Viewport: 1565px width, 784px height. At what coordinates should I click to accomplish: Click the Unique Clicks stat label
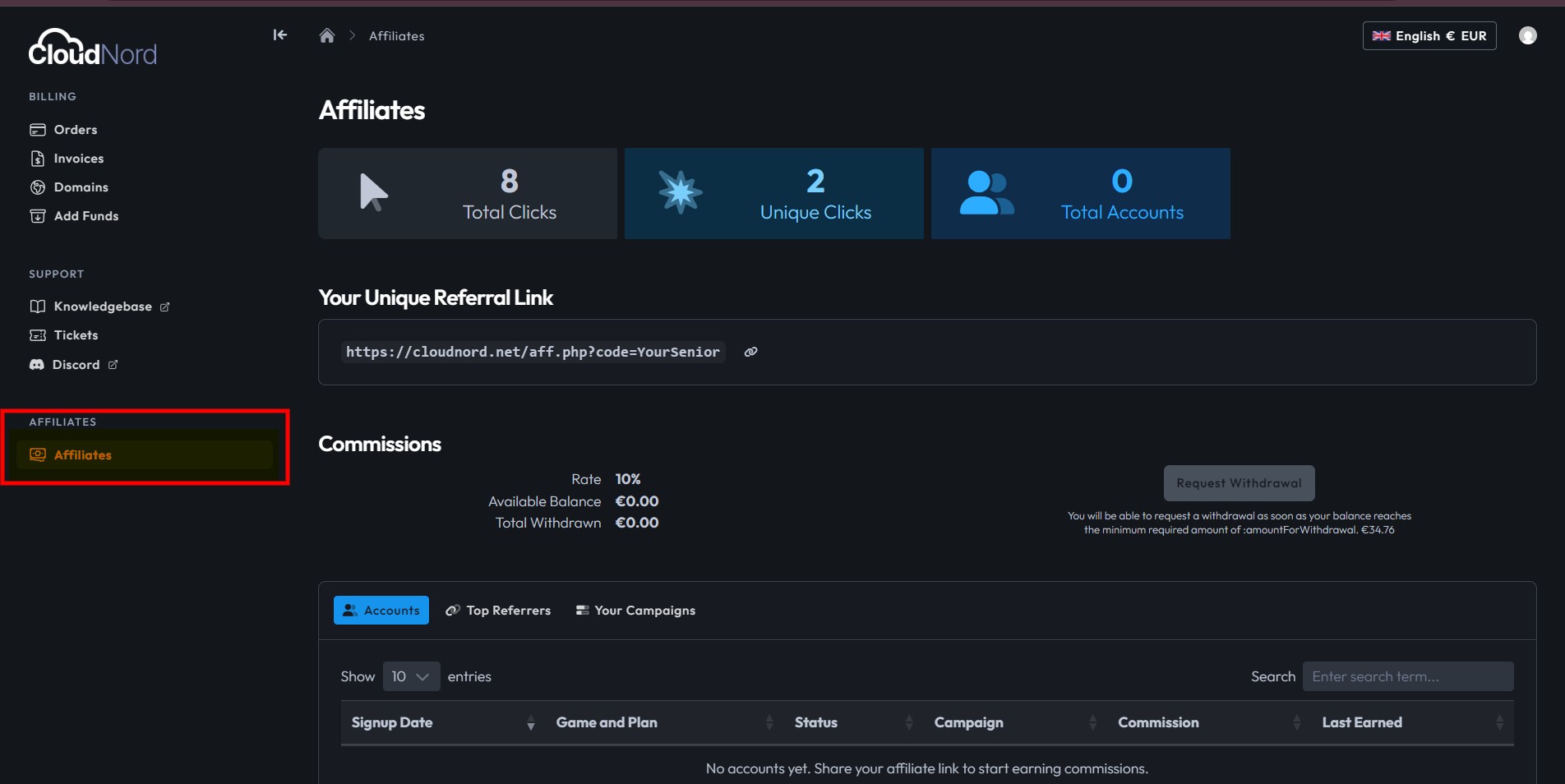point(815,212)
